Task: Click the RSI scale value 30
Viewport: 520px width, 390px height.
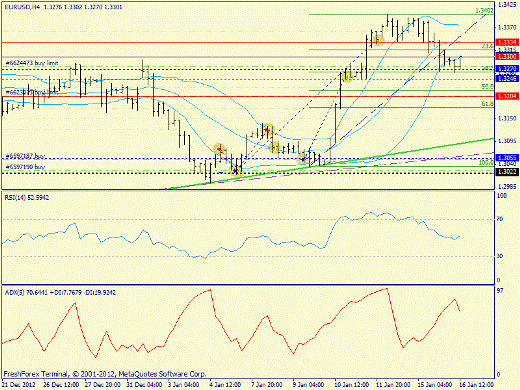Action: pyautogui.click(x=500, y=256)
